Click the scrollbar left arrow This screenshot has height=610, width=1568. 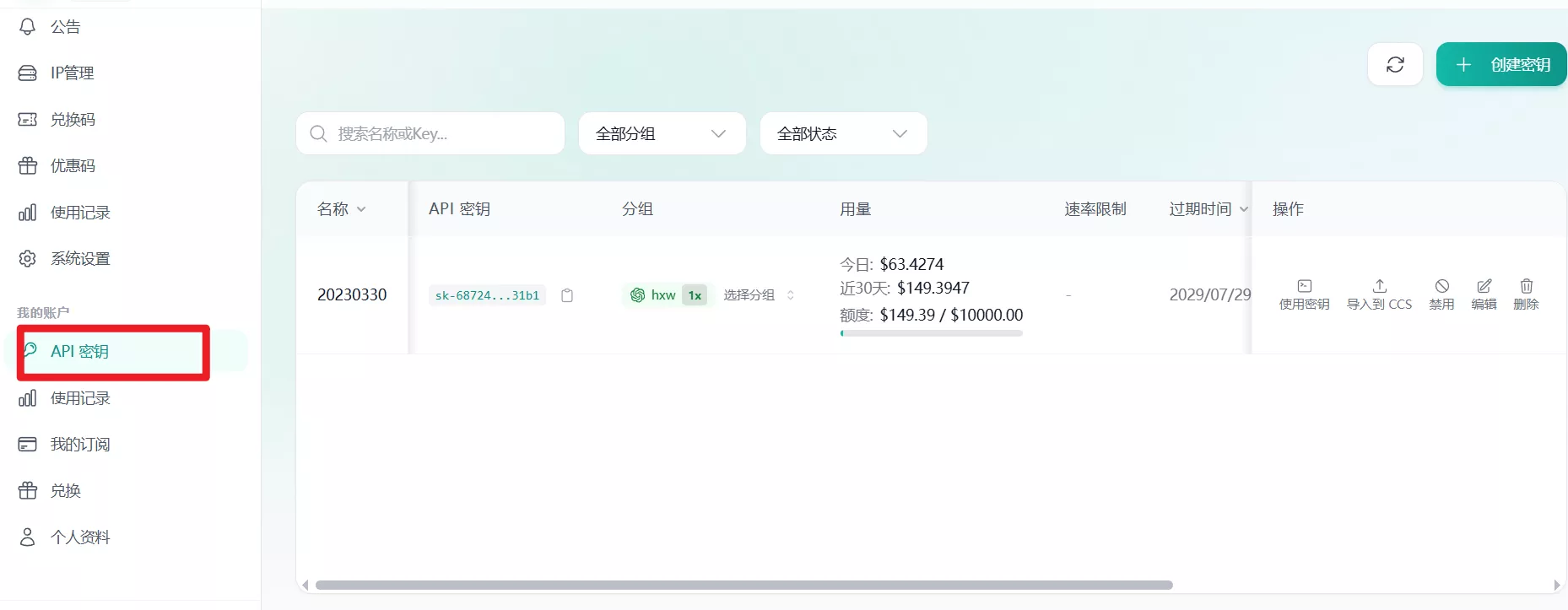point(305,585)
